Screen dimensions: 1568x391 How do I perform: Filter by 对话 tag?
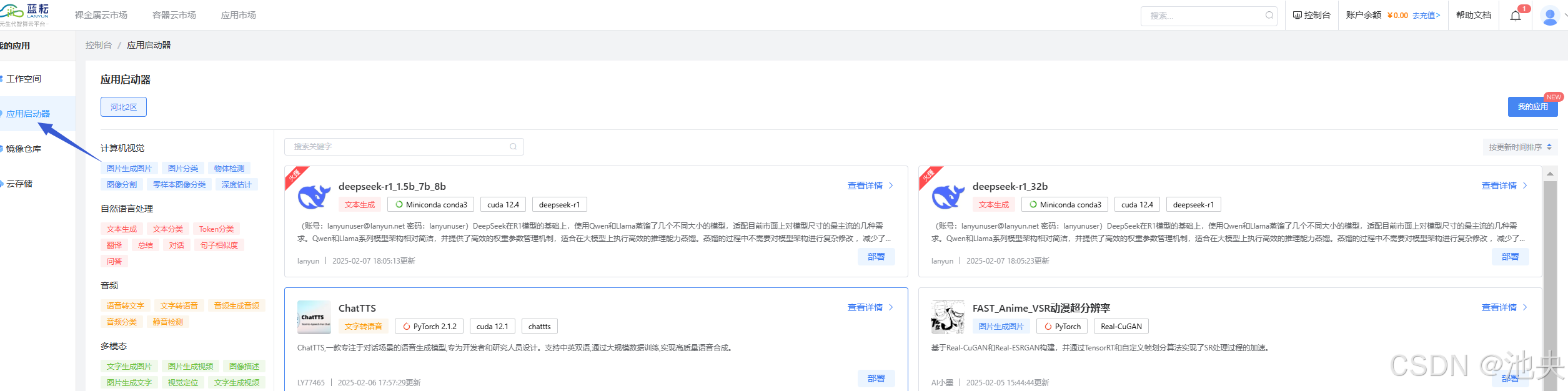point(177,245)
